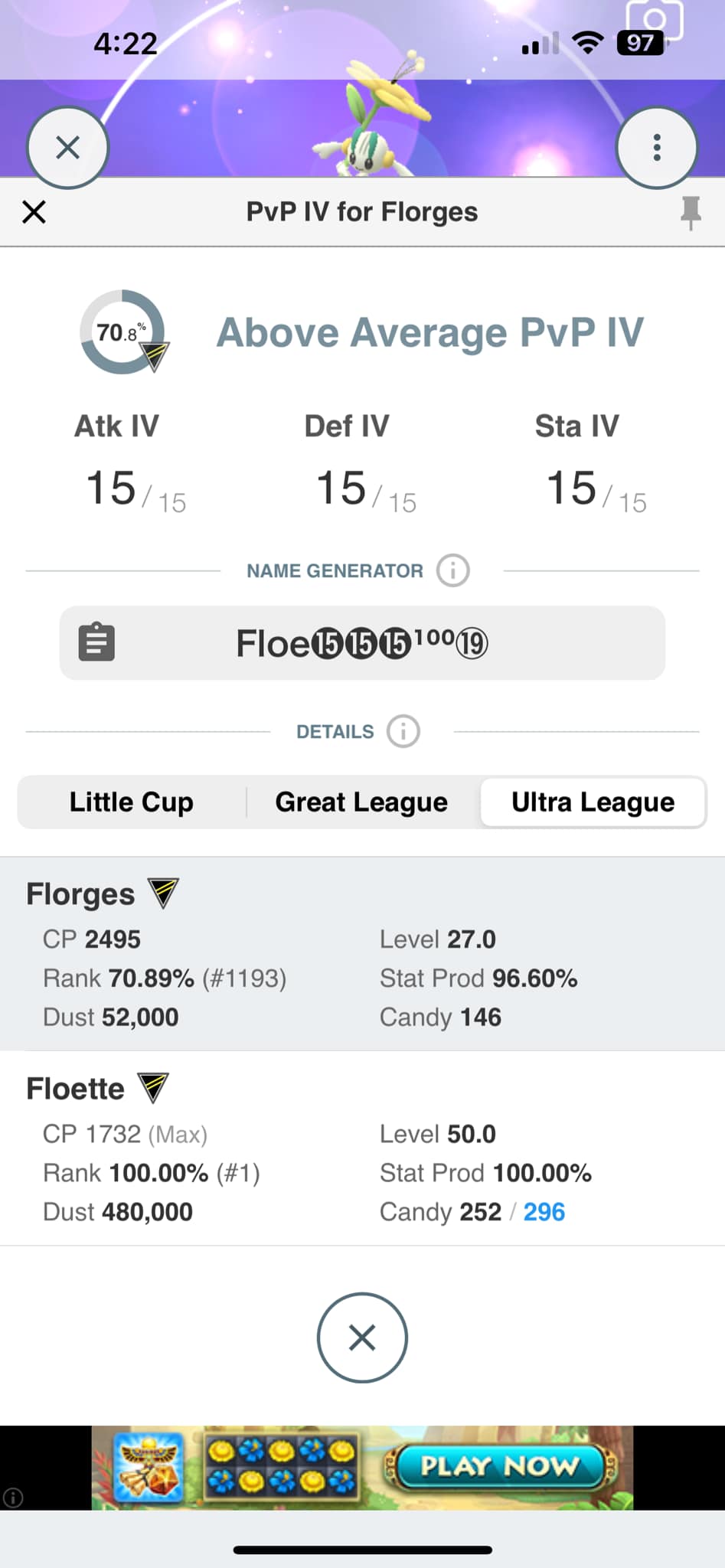Open Details info icon

(x=403, y=731)
